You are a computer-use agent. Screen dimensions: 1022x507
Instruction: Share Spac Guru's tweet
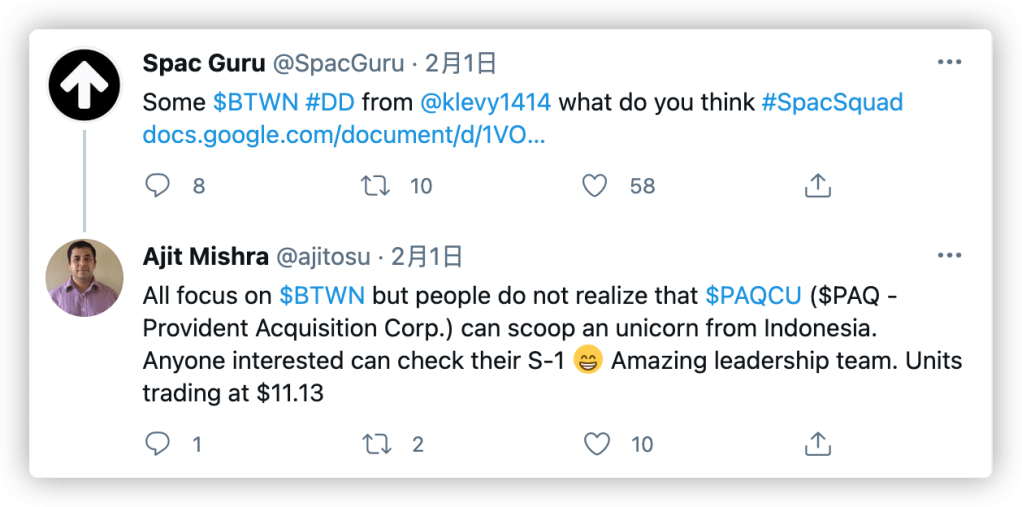coord(817,185)
